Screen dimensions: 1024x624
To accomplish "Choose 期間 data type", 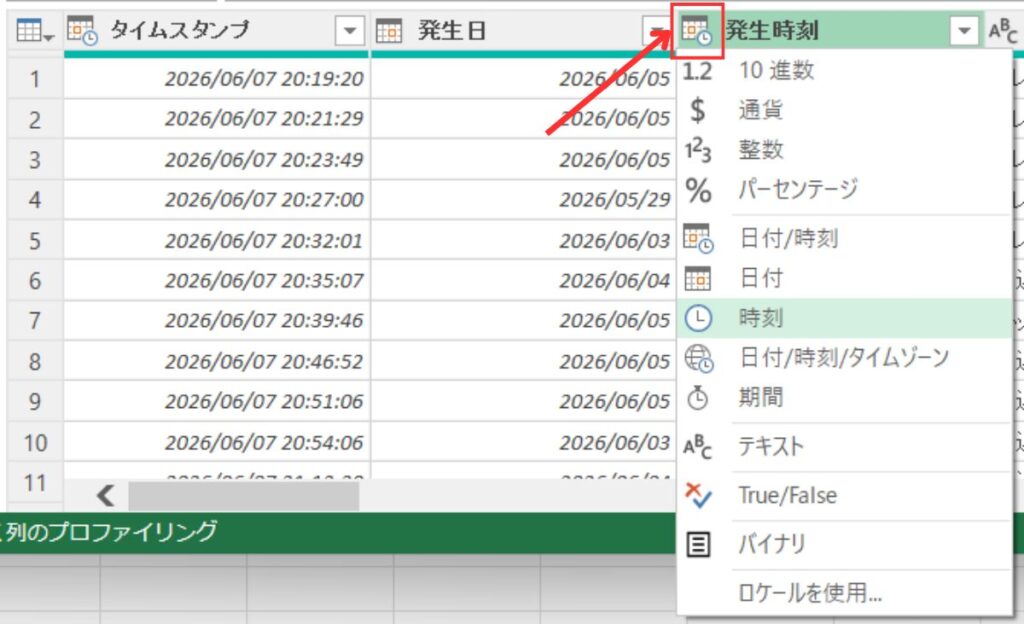I will tap(844, 398).
